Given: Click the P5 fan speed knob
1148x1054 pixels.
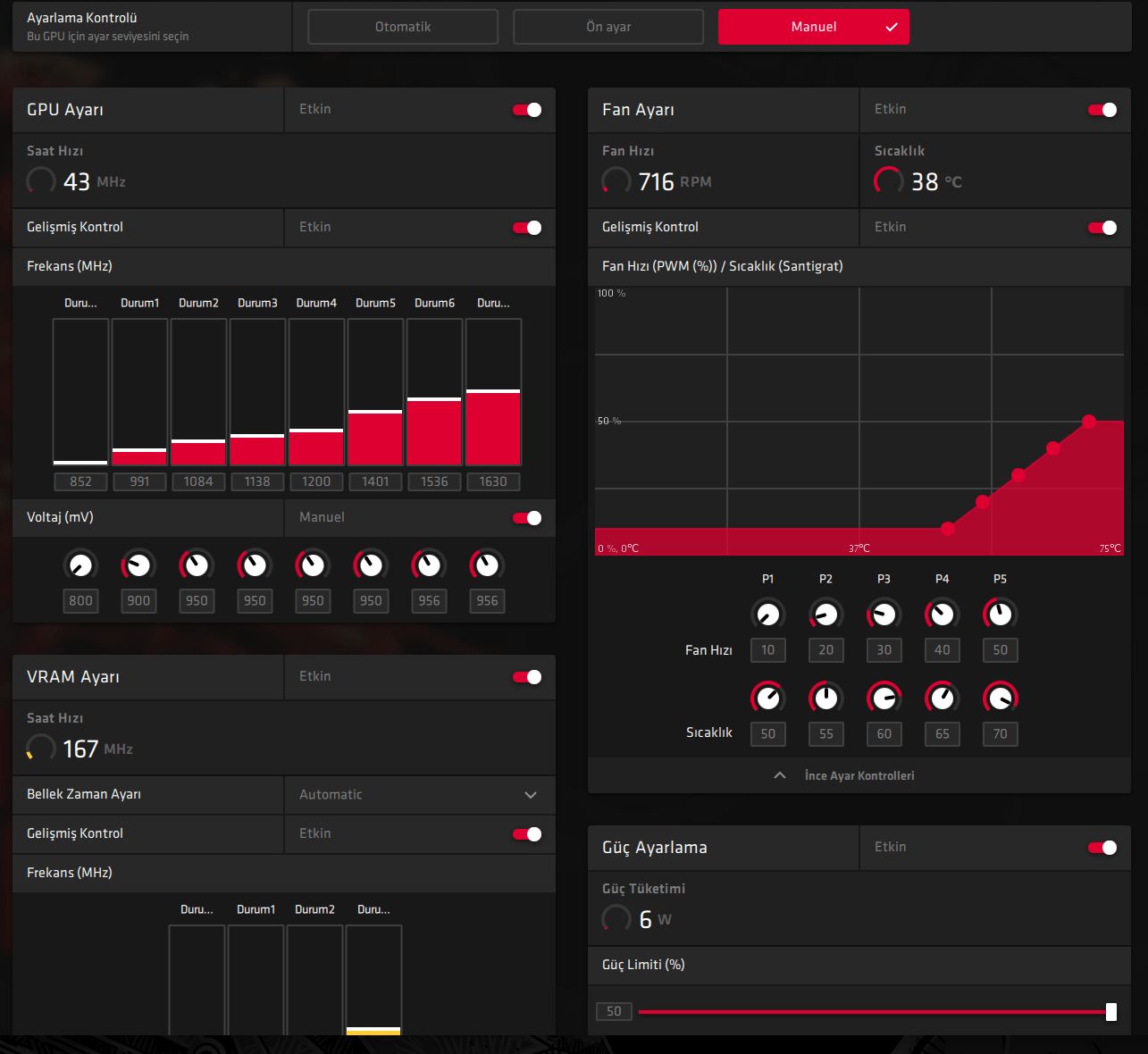Looking at the screenshot, I should pos(1000,615).
